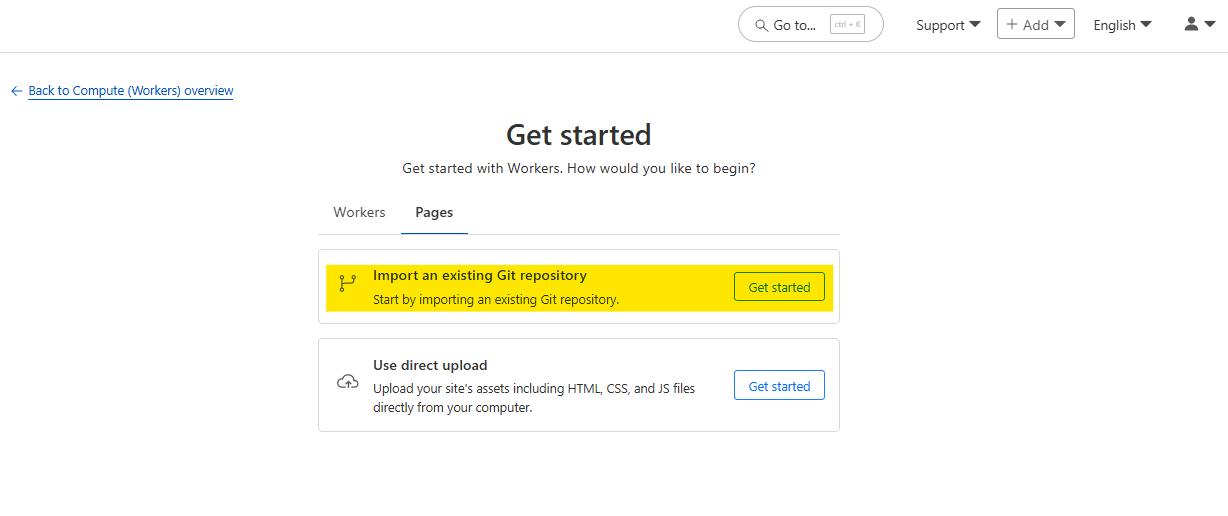Screen dimensions: 1228x516
Task: Click the "Import an existing Git repository" heading
Action: click(480, 275)
